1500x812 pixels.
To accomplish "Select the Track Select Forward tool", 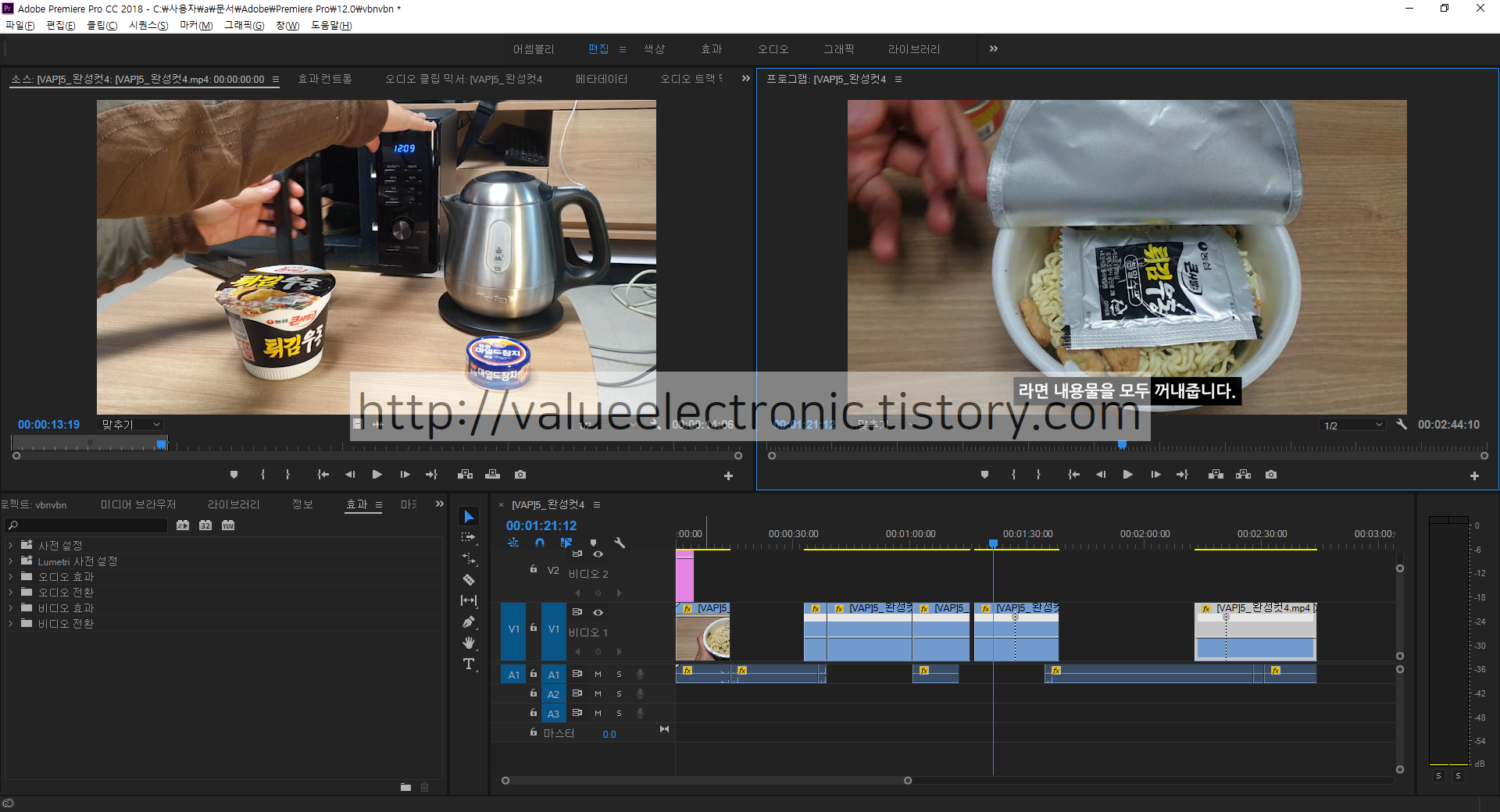I will (x=469, y=537).
